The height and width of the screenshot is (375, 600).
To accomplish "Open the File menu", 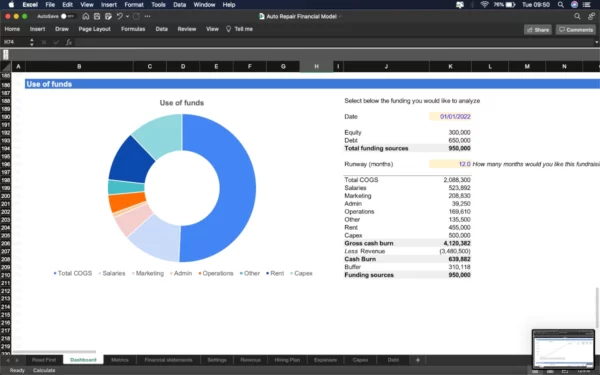I will coord(50,5).
